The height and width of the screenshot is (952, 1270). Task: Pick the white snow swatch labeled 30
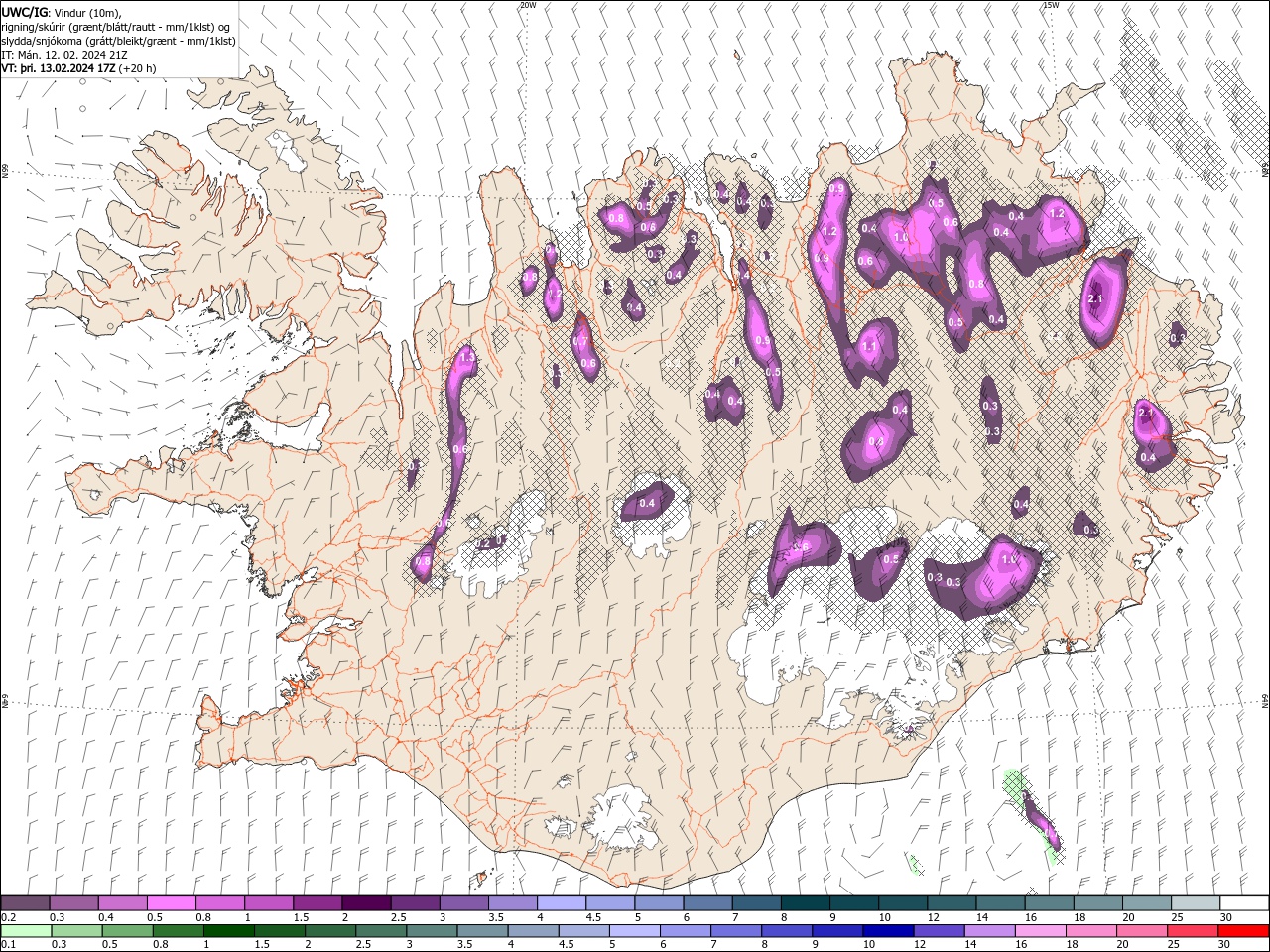coord(1244,903)
